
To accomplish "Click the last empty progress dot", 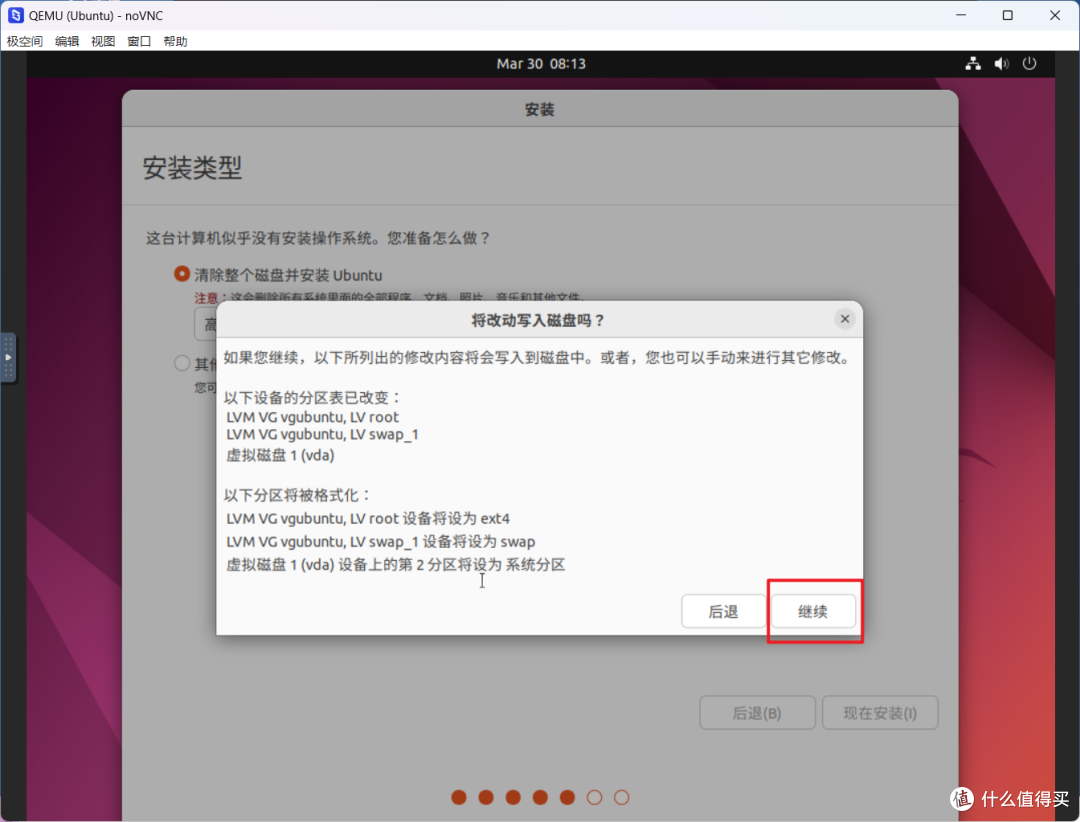I will tap(621, 797).
